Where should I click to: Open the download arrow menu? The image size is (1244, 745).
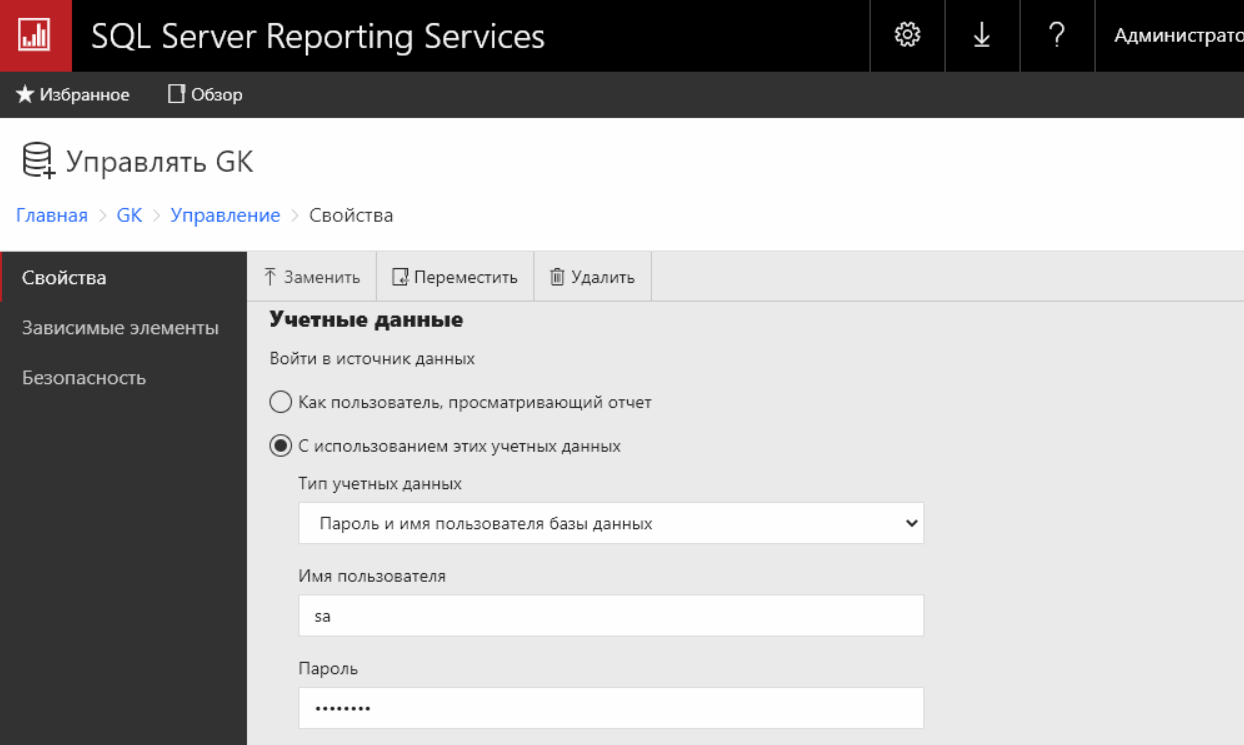pos(982,36)
